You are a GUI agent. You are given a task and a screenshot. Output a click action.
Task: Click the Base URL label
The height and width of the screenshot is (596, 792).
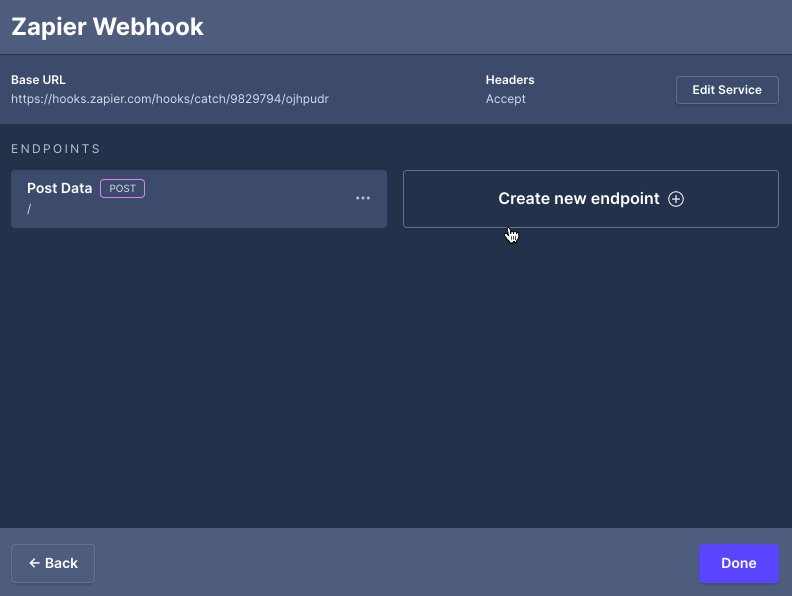pyautogui.click(x=38, y=80)
